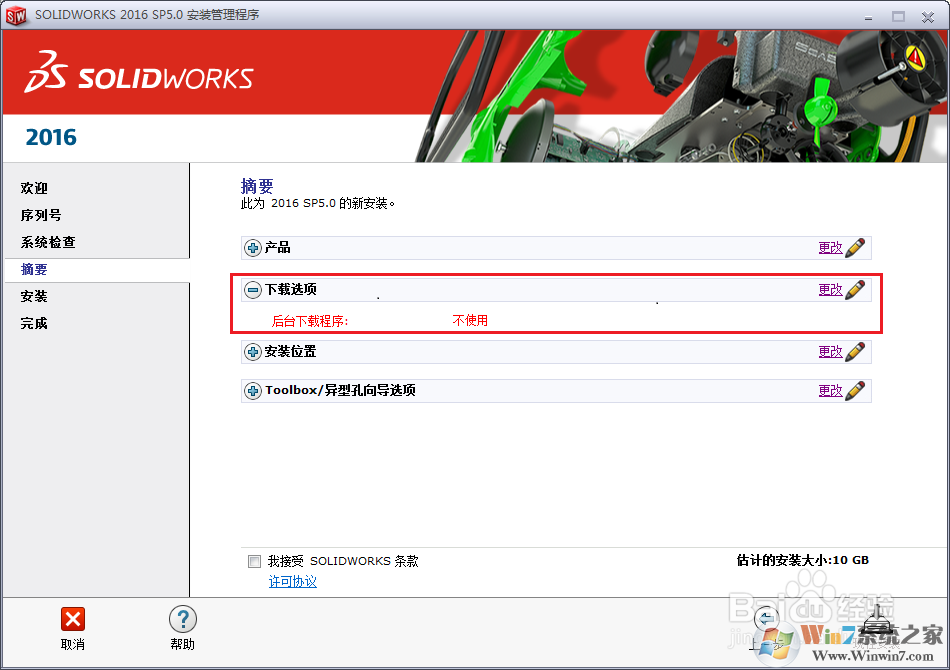Click the pencil icon beside 安装位置
Viewport: 950px width, 670px height.
856,351
